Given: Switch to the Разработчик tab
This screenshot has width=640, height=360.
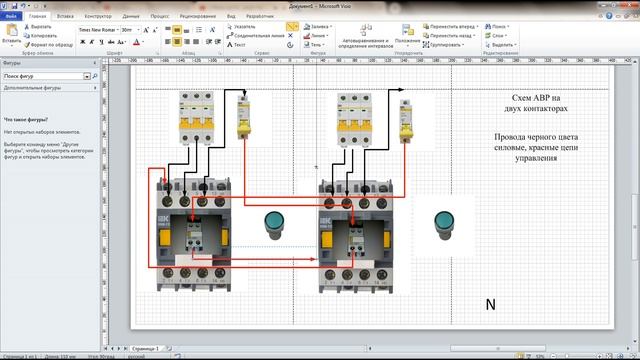Looking at the screenshot, I should [260, 16].
